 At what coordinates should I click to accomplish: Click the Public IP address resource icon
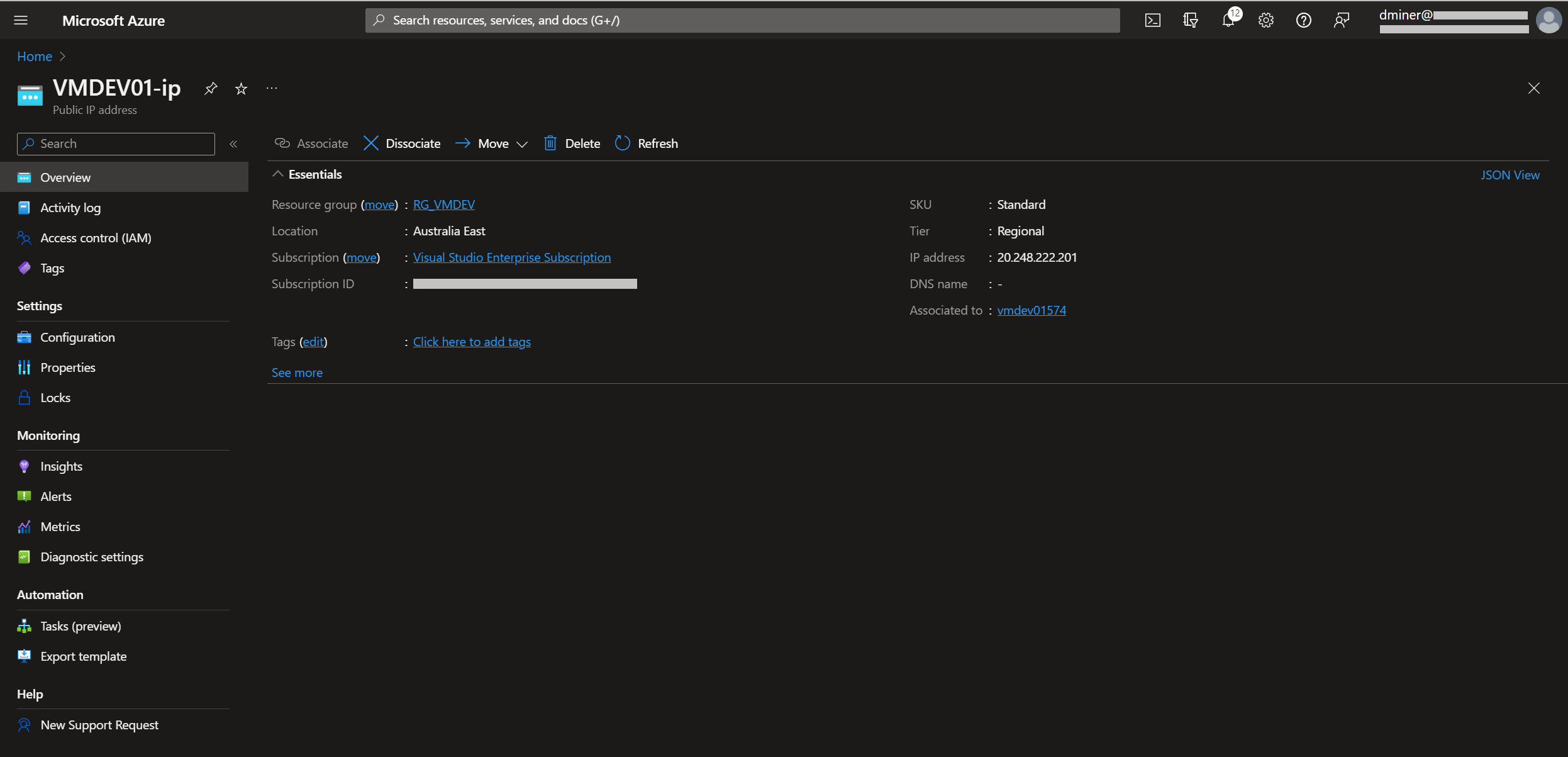(x=30, y=96)
